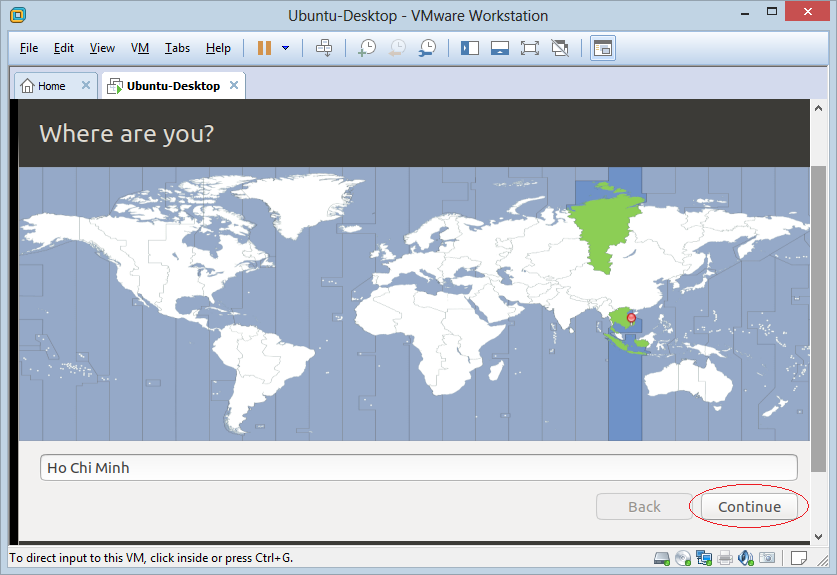Screen dimensions: 837x575
Task: Click the VMware Workstation title bar icon
Action: pos(18,15)
